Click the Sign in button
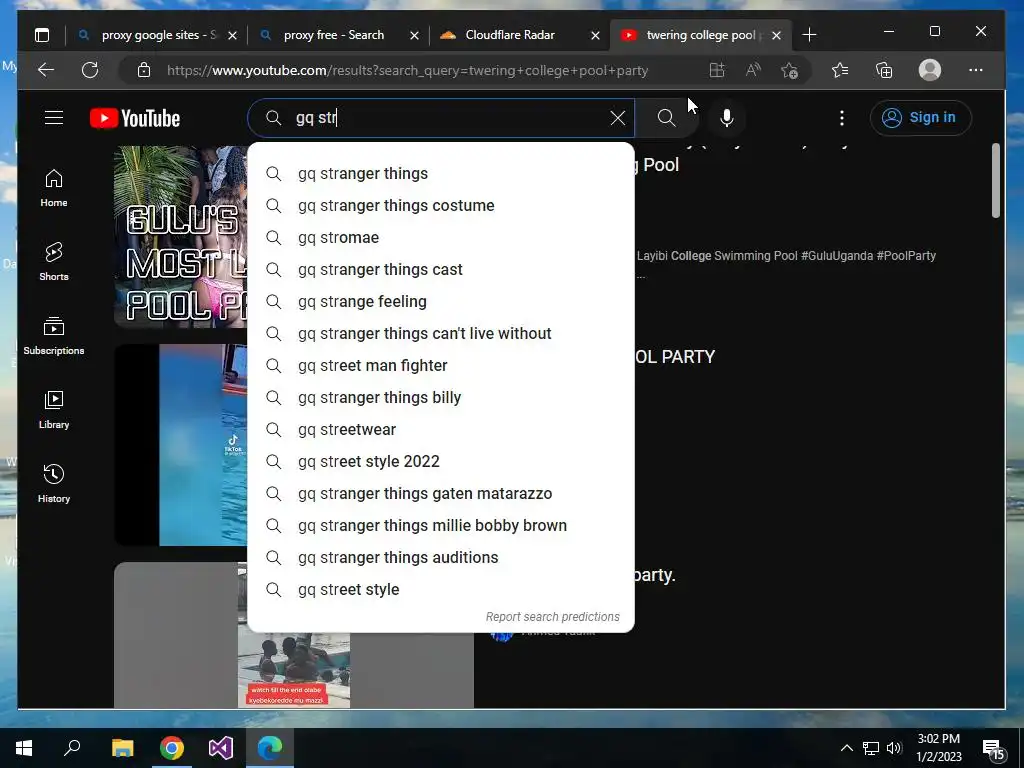 (x=920, y=118)
